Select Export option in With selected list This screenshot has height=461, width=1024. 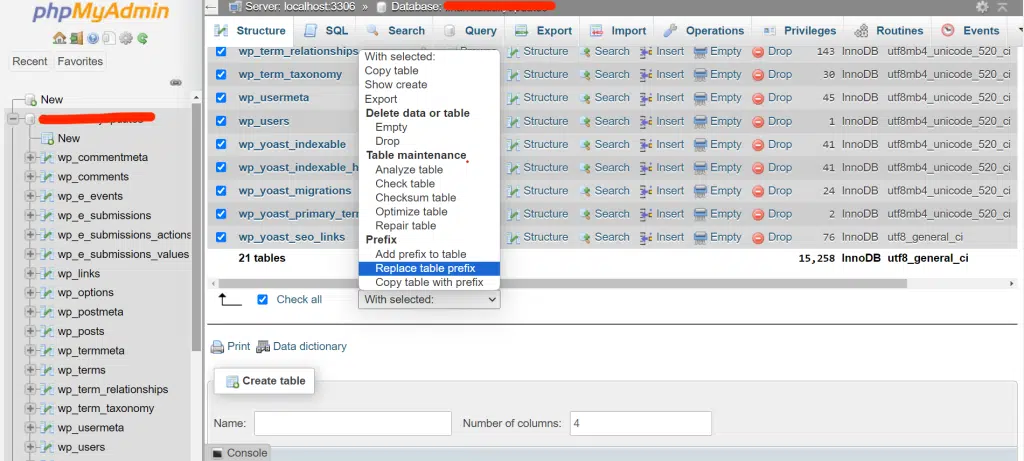(x=429, y=99)
